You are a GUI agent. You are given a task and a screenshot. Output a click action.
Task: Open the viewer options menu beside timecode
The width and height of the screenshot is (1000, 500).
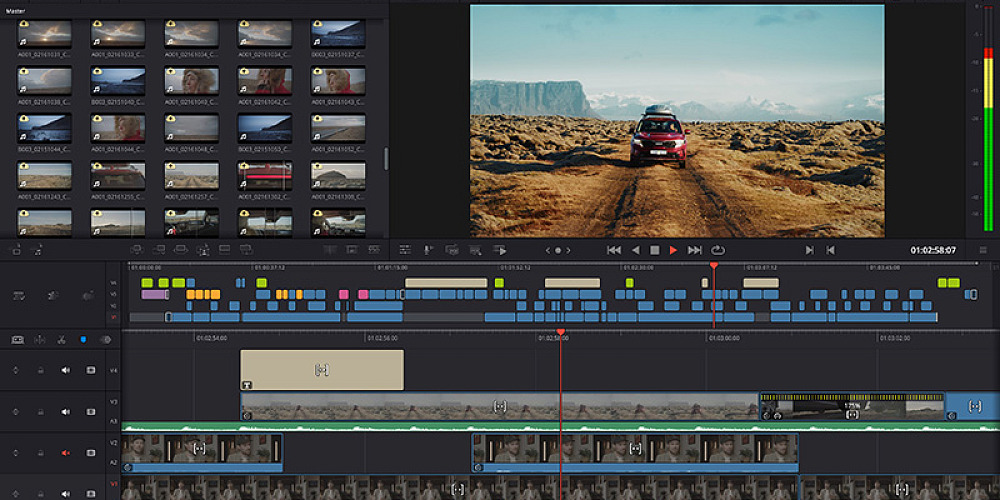pyautogui.click(x=983, y=250)
